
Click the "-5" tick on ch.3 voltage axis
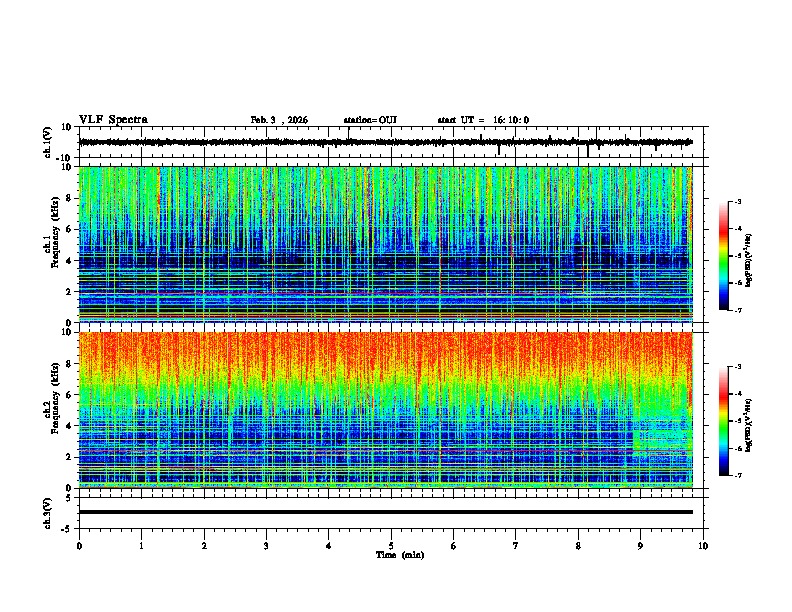pos(68,529)
